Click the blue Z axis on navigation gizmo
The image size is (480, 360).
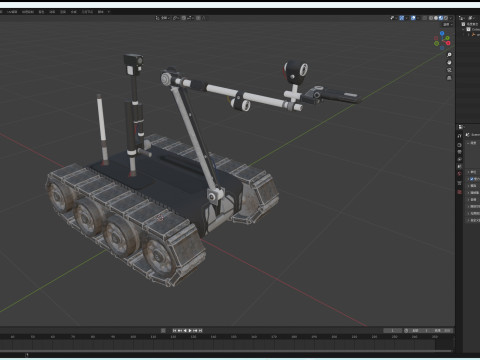[x=442, y=33]
